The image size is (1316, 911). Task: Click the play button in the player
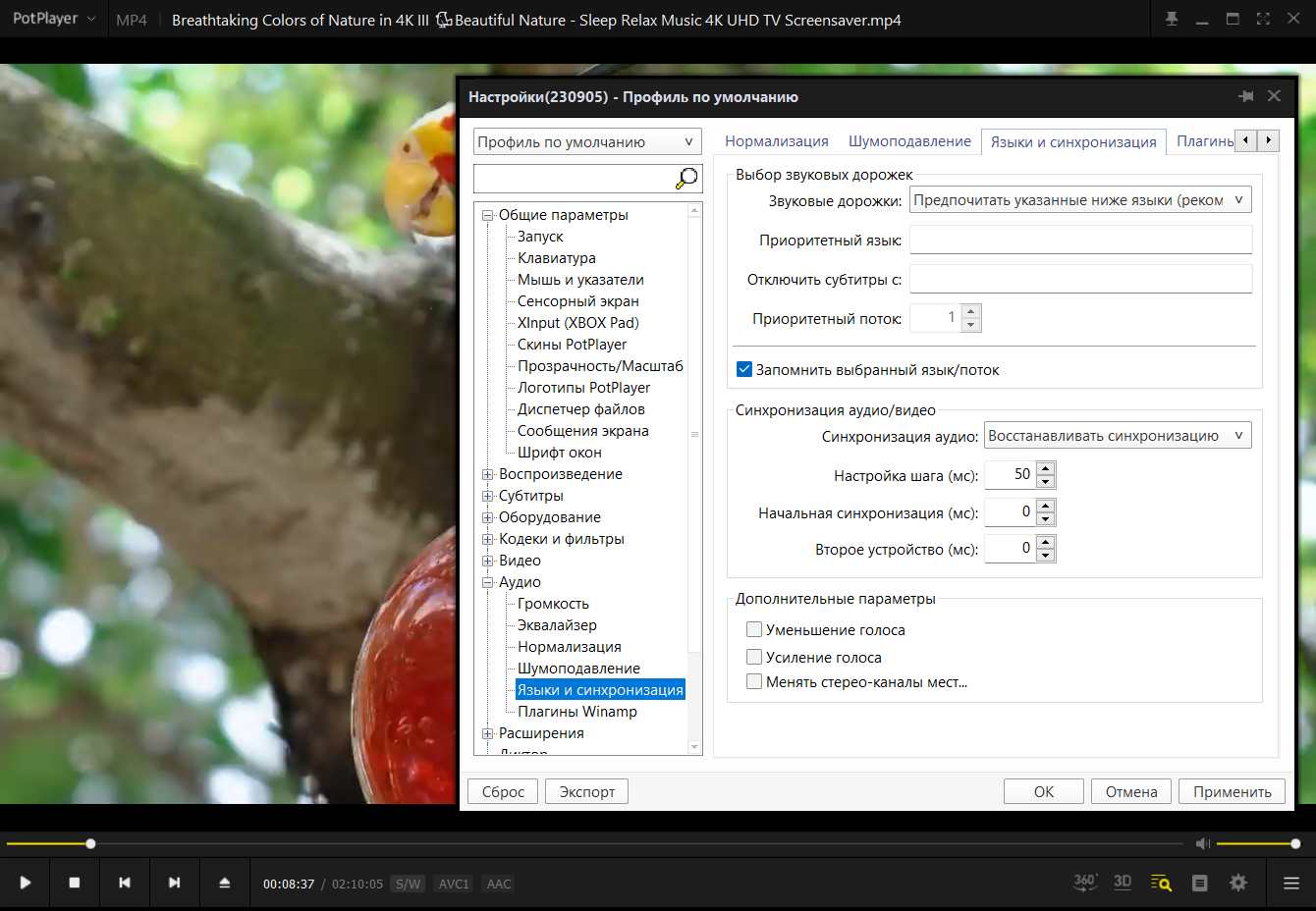pyautogui.click(x=26, y=883)
